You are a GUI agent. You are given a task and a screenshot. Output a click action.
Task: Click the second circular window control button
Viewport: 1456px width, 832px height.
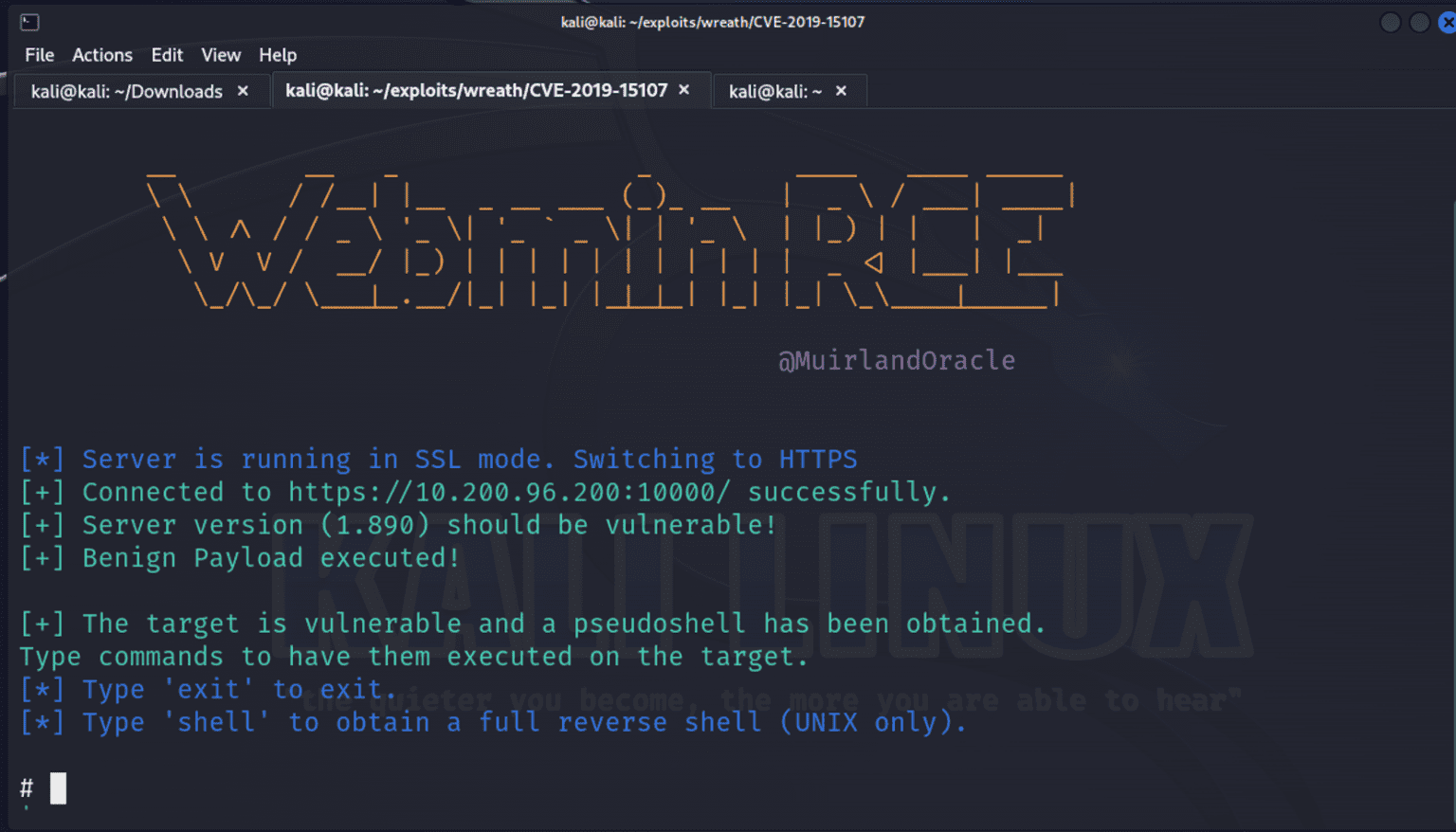click(x=1419, y=21)
